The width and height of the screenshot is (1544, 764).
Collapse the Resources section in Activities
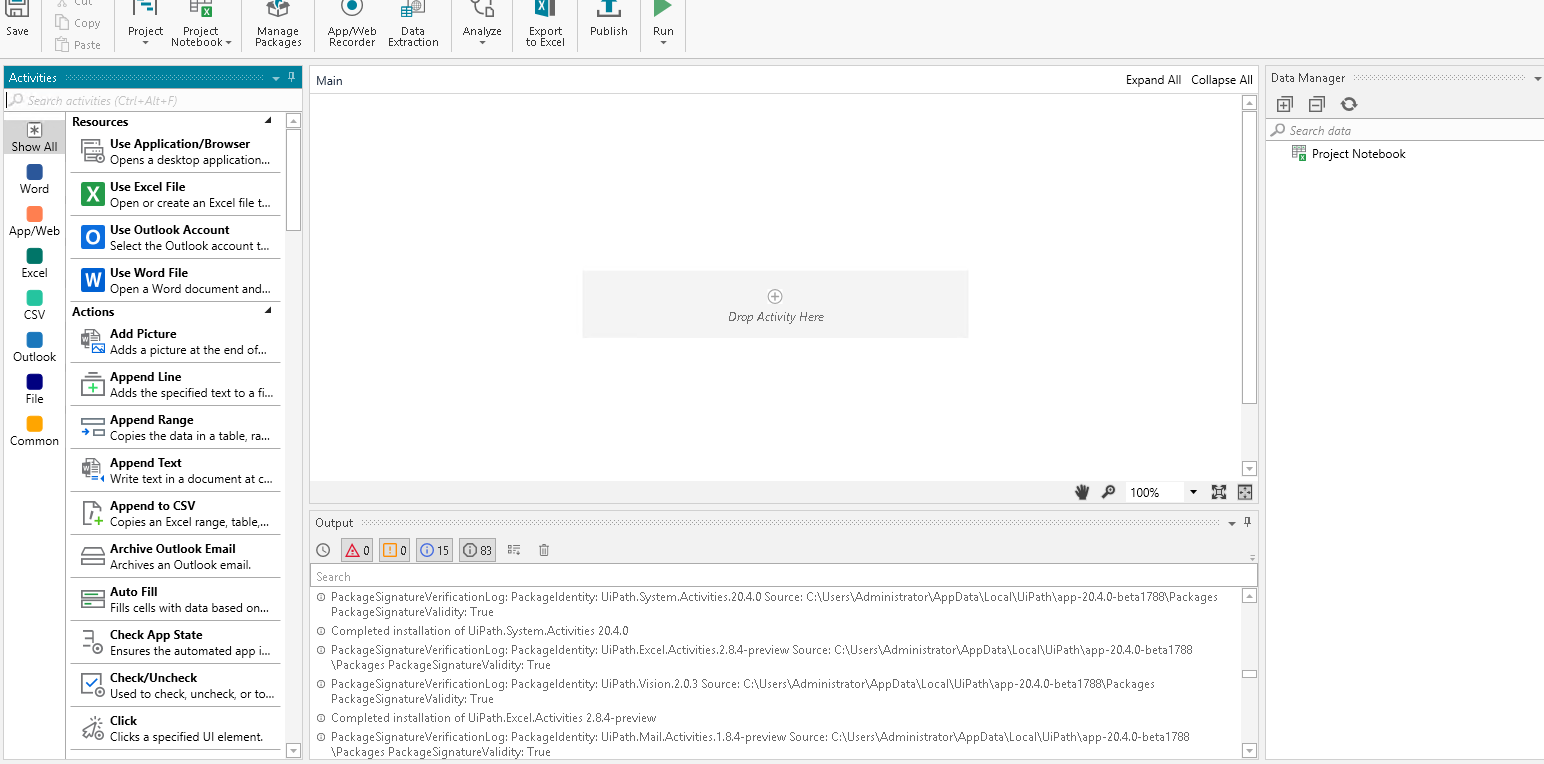pyautogui.click(x=268, y=121)
